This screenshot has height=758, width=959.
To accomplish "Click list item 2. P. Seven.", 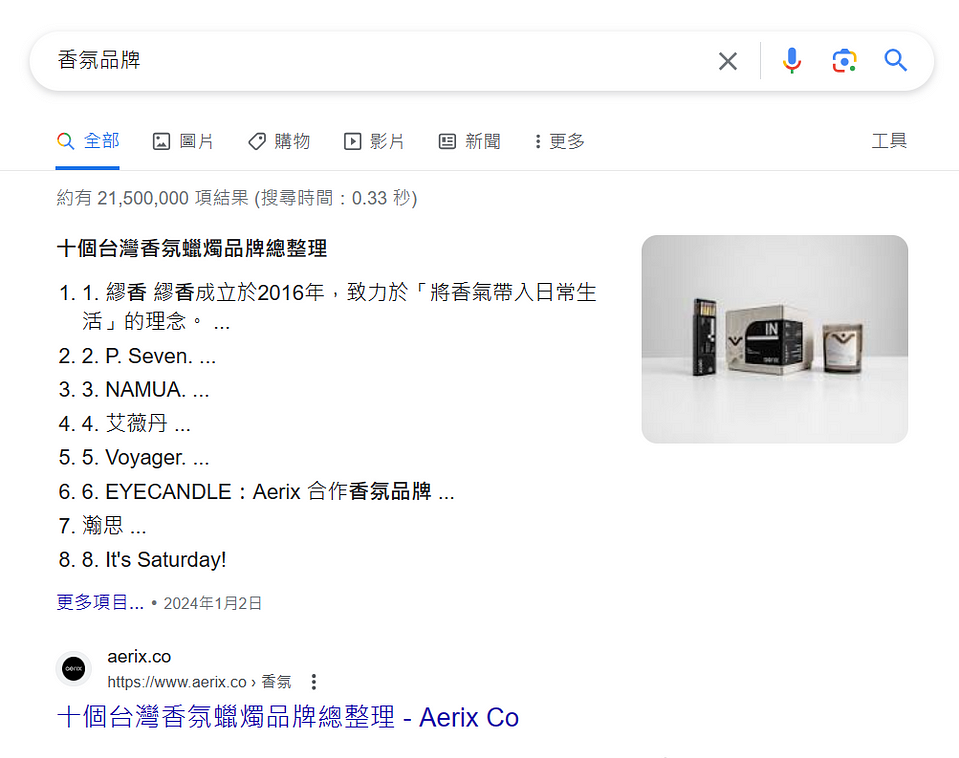I will [137, 355].
